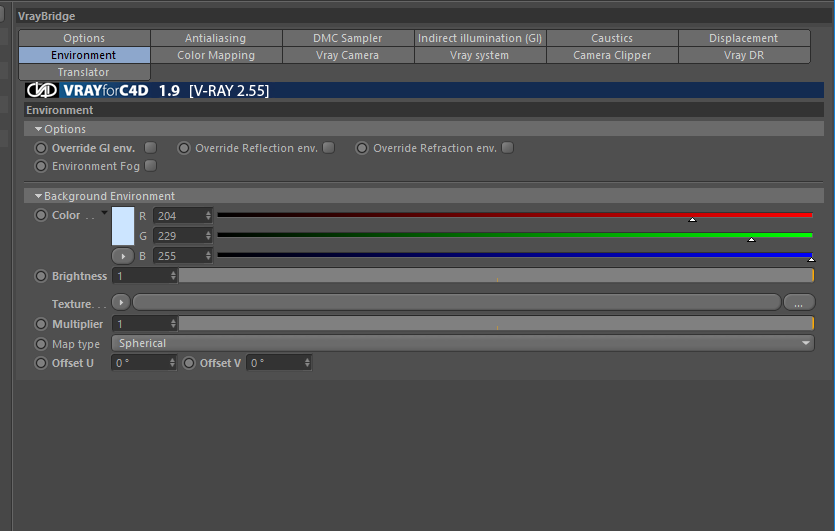Click the Offset U animation dot
Viewport: 835px width, 531px height.
pyautogui.click(x=41, y=363)
